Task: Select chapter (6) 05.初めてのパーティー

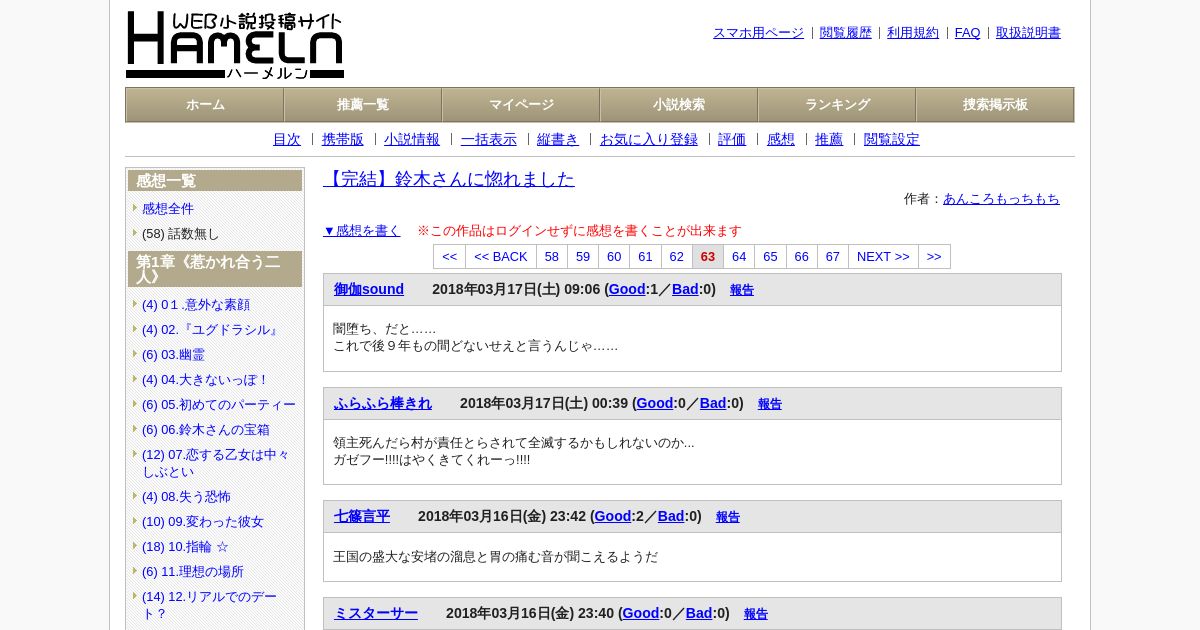Action: [219, 405]
